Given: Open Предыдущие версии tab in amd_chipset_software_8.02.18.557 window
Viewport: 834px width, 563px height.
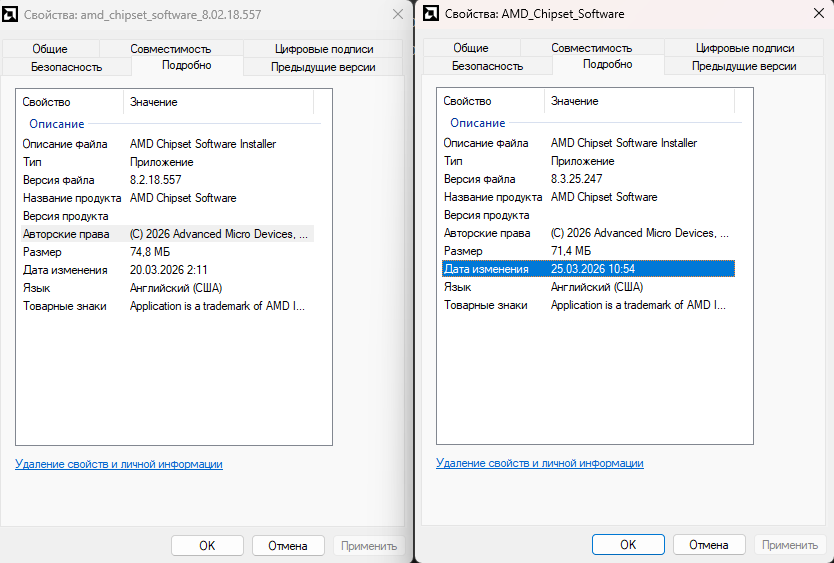Looking at the screenshot, I should [x=323, y=67].
